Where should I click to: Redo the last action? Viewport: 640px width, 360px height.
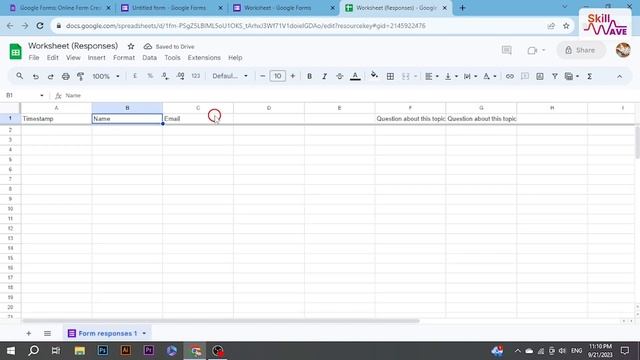click(50, 76)
